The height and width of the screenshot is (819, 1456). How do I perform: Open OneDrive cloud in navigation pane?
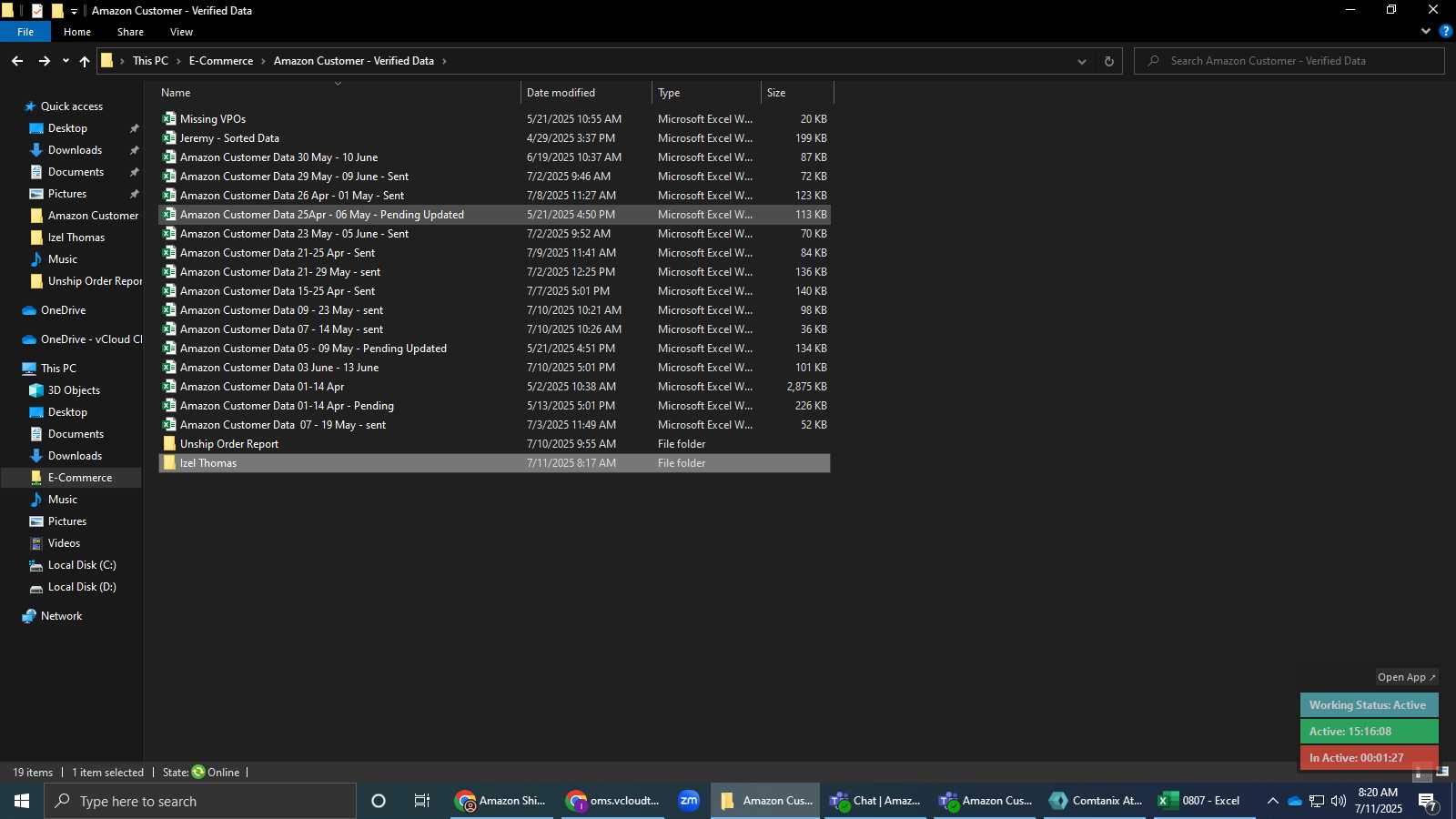(x=30, y=310)
